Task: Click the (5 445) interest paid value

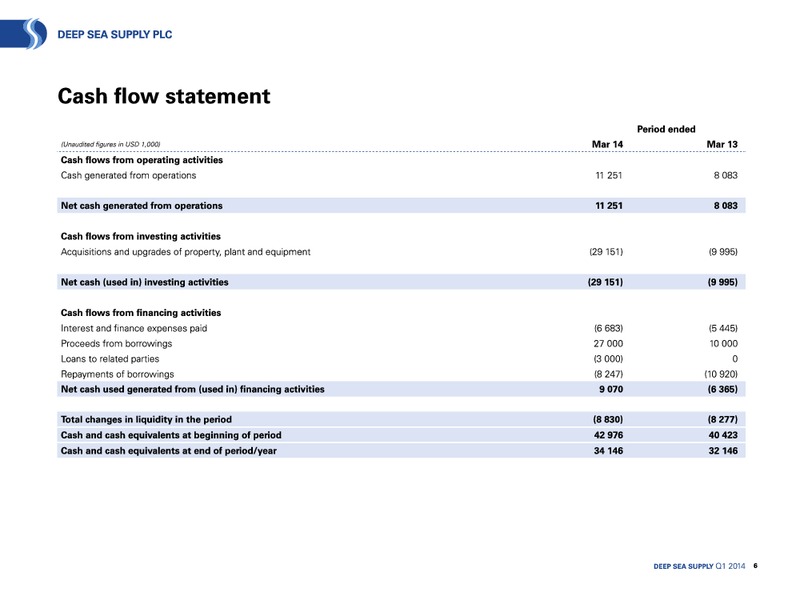Action: 723,328
